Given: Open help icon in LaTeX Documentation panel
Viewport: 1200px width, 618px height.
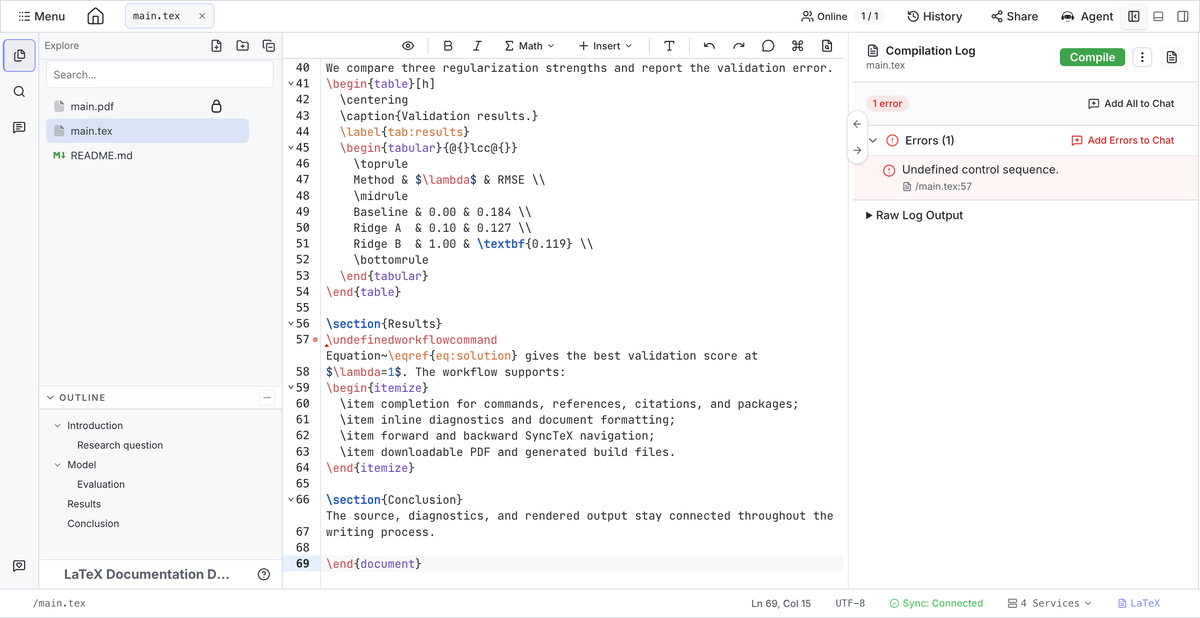Looking at the screenshot, I should (x=264, y=574).
